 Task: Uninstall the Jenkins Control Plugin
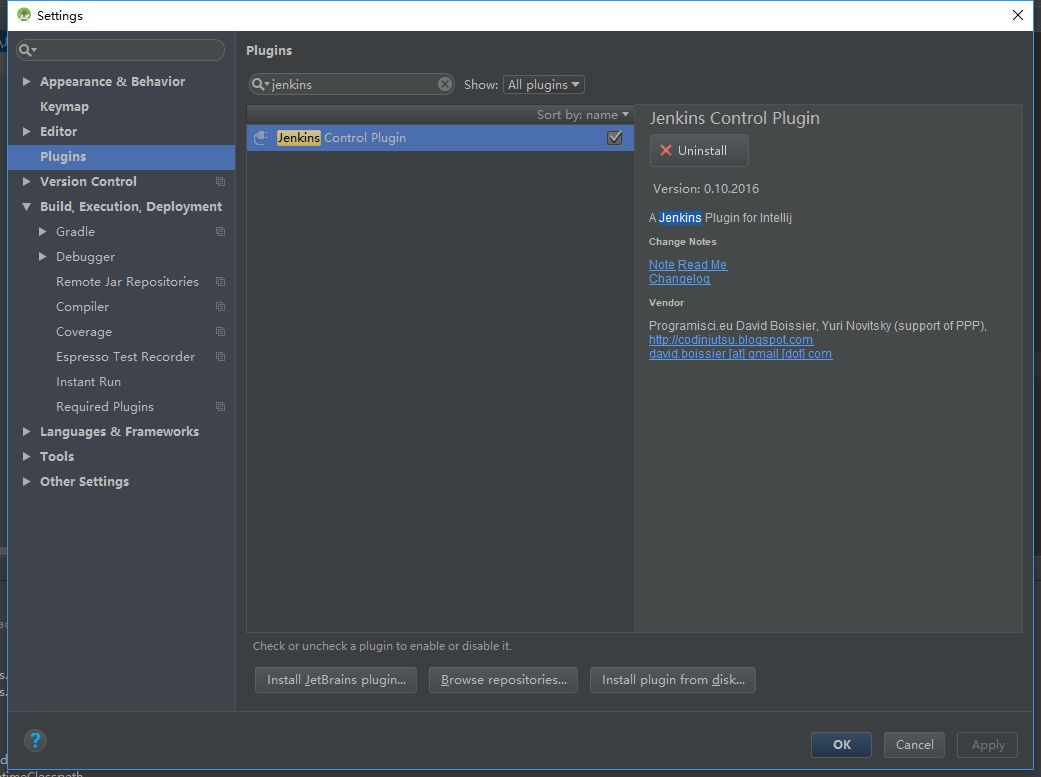[x=699, y=151]
